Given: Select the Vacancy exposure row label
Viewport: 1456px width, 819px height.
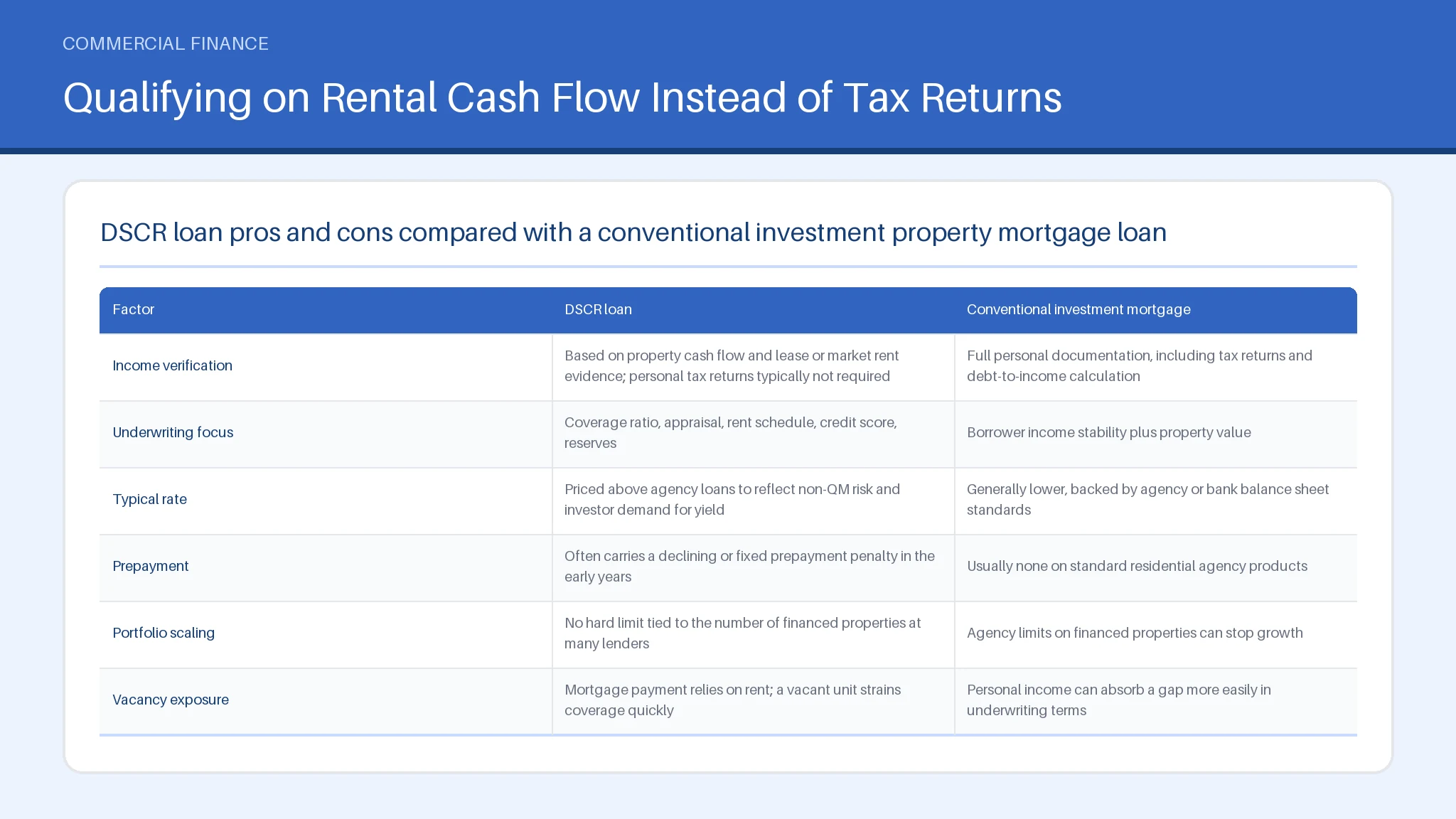Looking at the screenshot, I should [171, 700].
